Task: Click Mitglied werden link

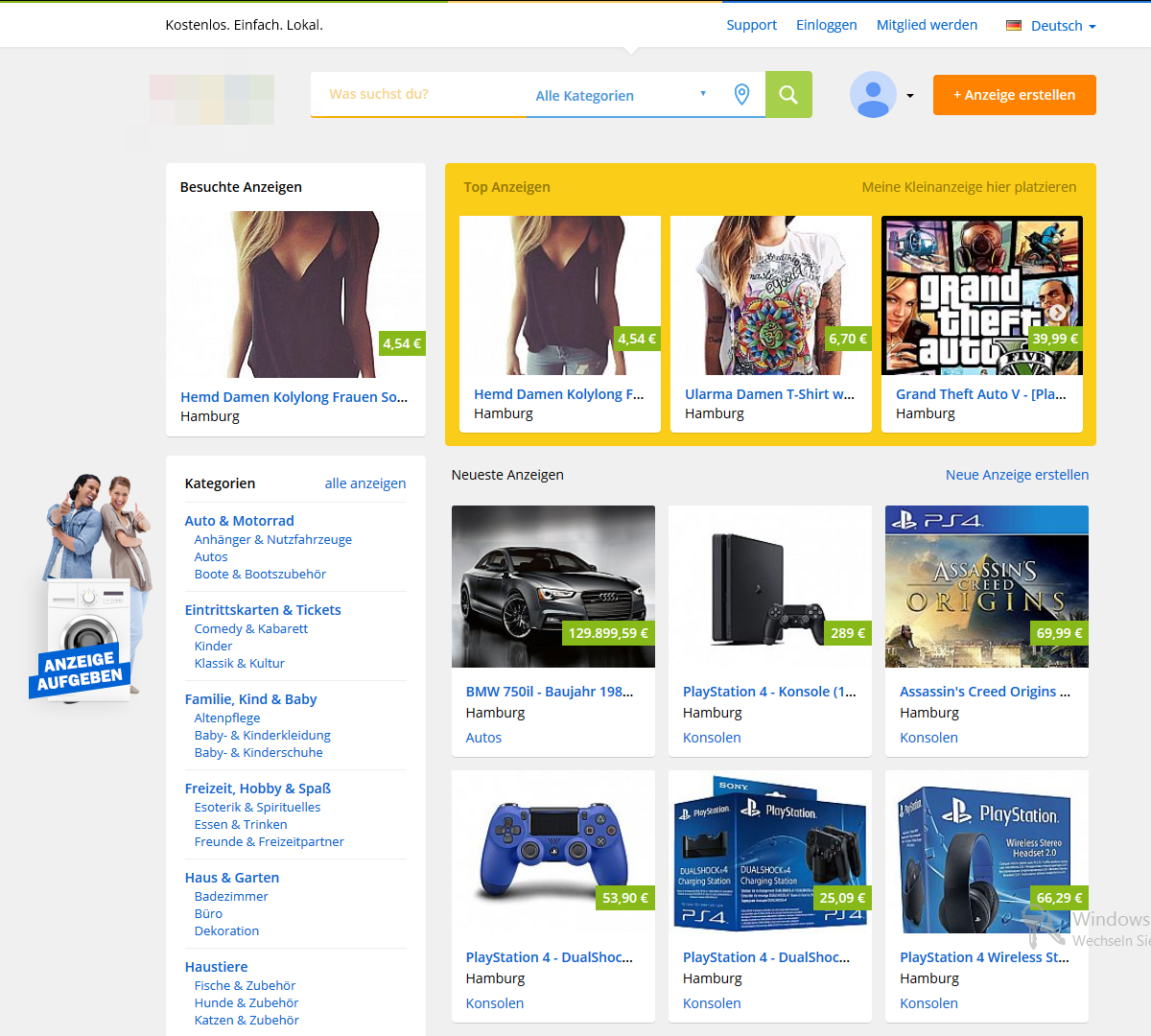Action: (x=927, y=25)
